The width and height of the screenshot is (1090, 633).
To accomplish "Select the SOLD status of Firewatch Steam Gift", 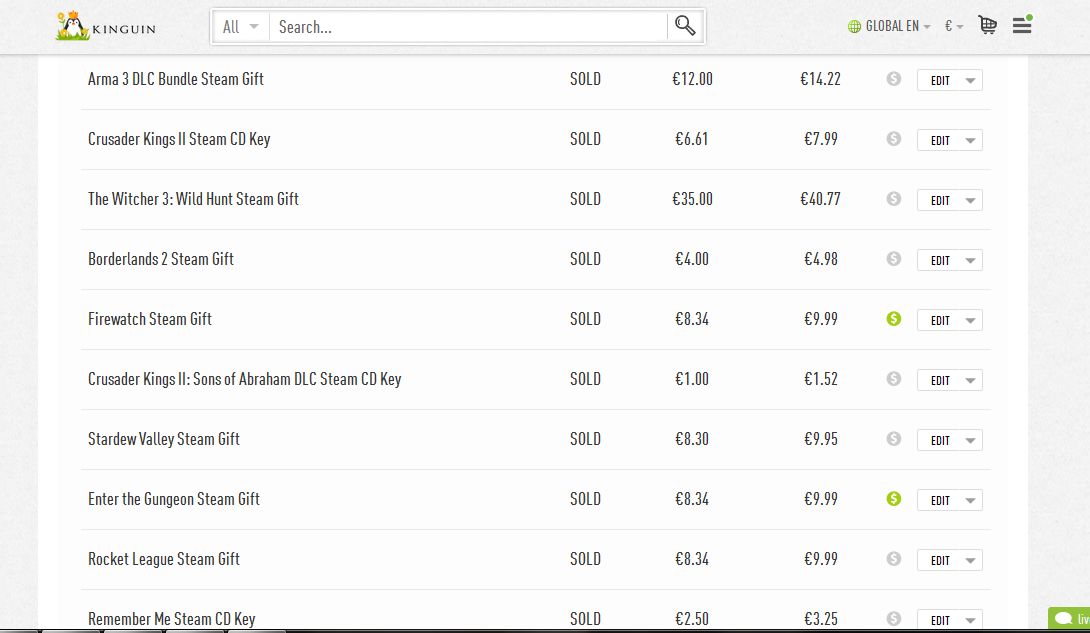I will point(585,319).
